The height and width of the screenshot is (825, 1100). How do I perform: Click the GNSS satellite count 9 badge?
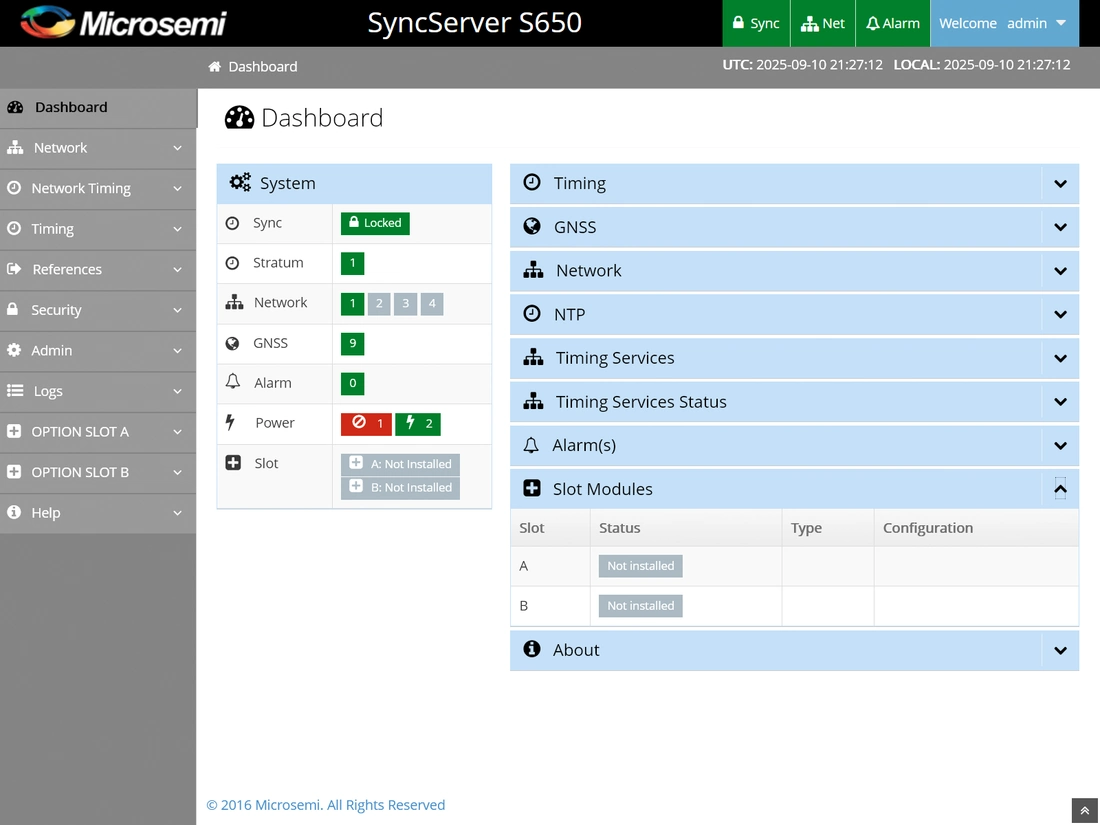click(352, 343)
